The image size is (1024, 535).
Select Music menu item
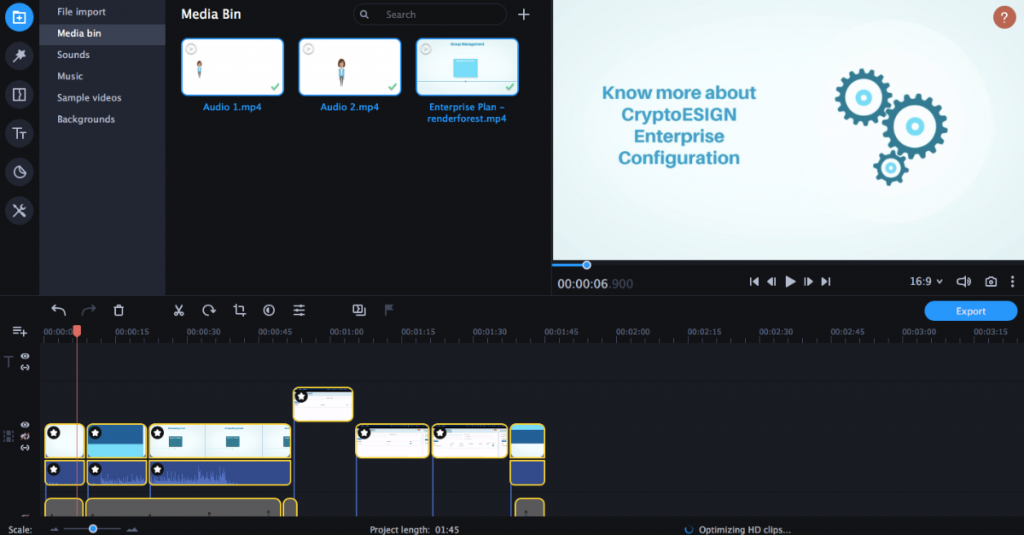(102, 76)
